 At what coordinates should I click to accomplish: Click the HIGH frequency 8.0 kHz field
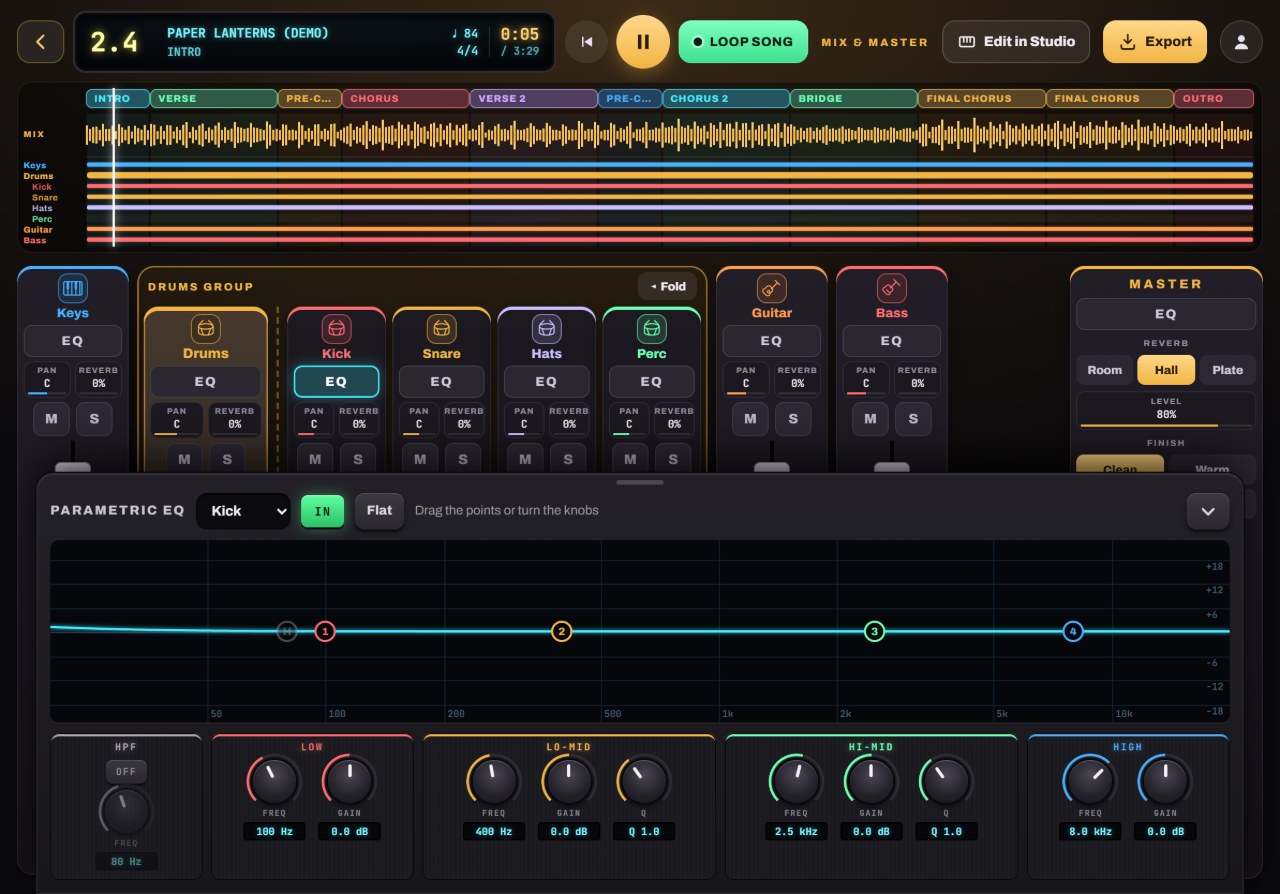point(1089,832)
